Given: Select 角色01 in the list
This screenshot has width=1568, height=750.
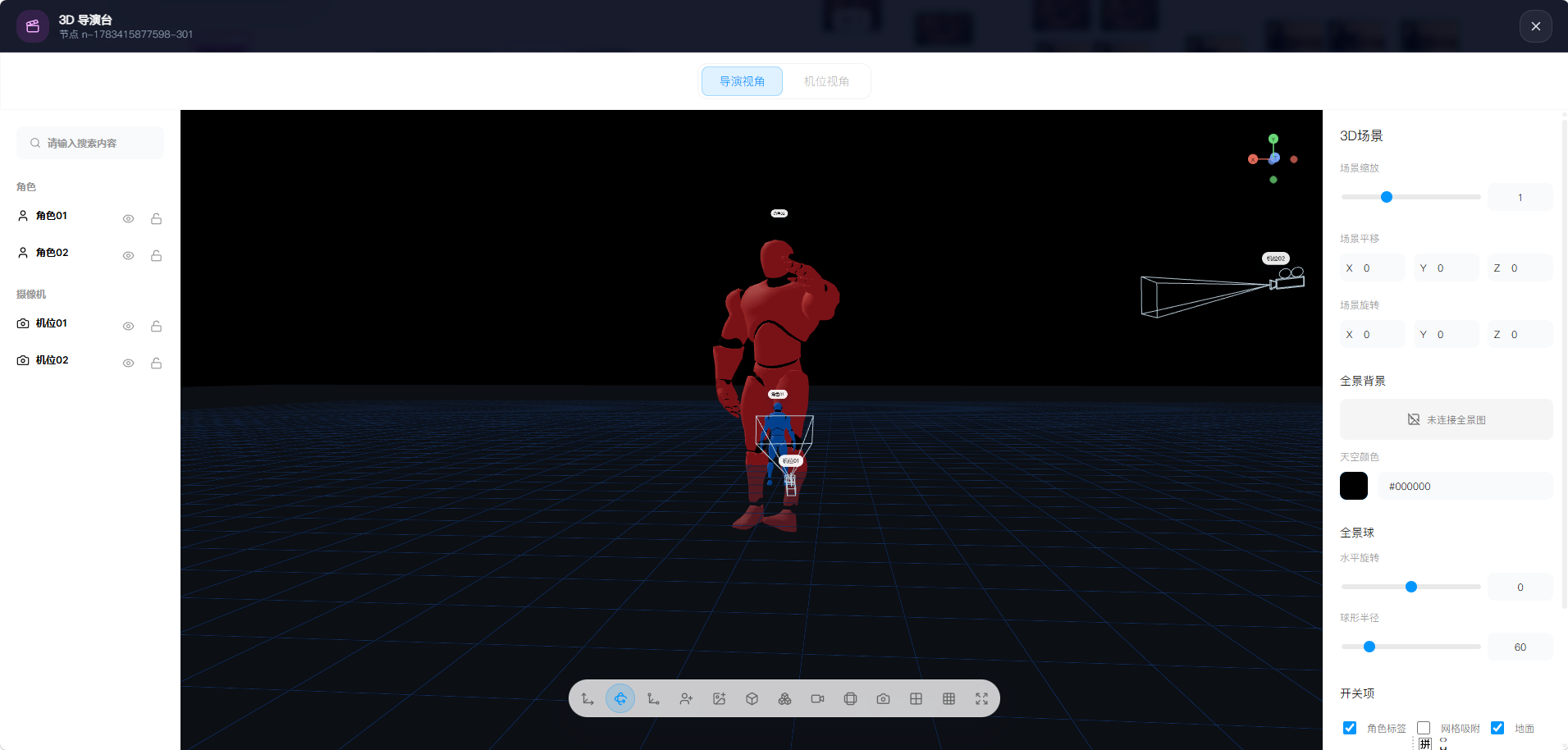Looking at the screenshot, I should click(52, 216).
